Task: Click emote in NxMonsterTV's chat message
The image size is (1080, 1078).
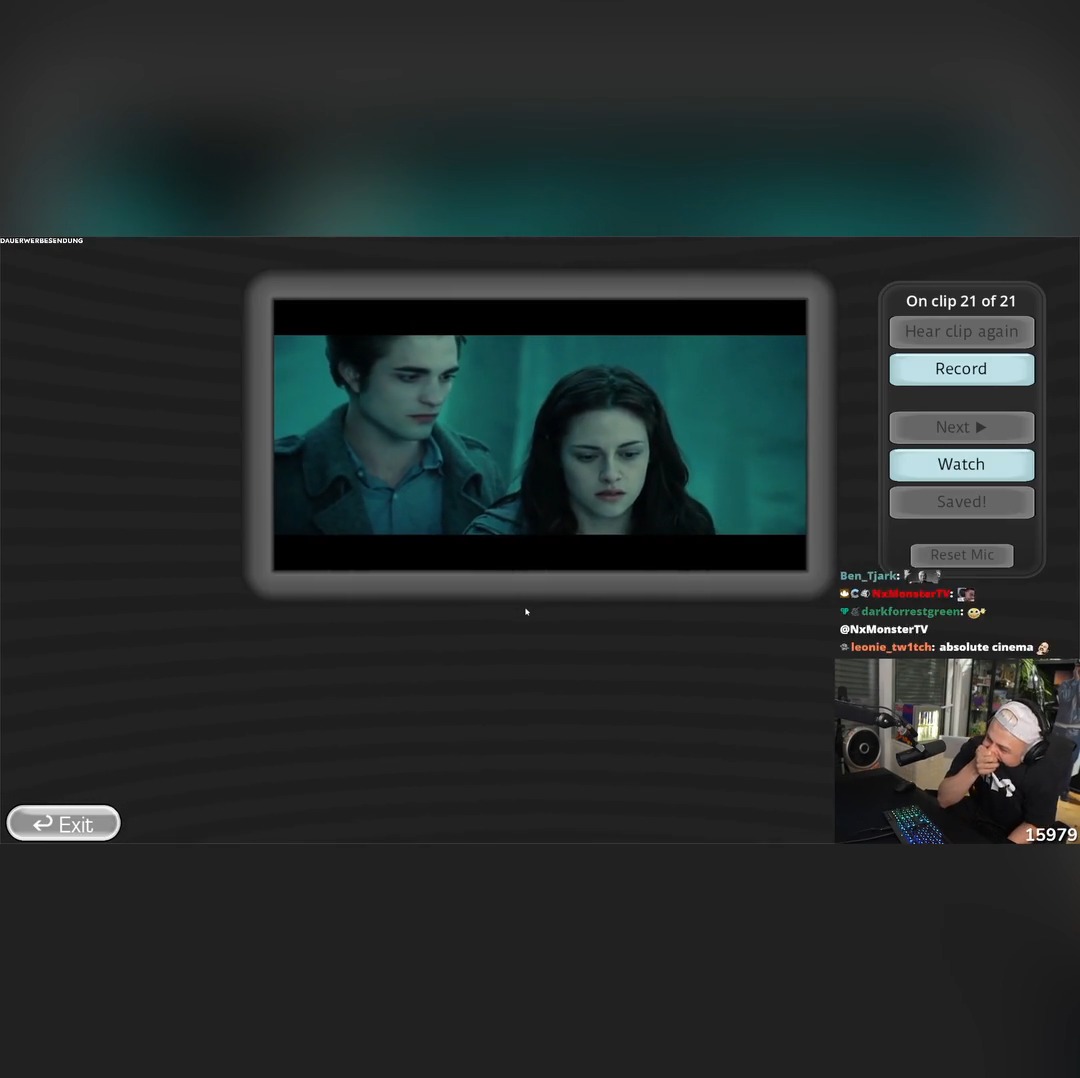Action: (966, 594)
